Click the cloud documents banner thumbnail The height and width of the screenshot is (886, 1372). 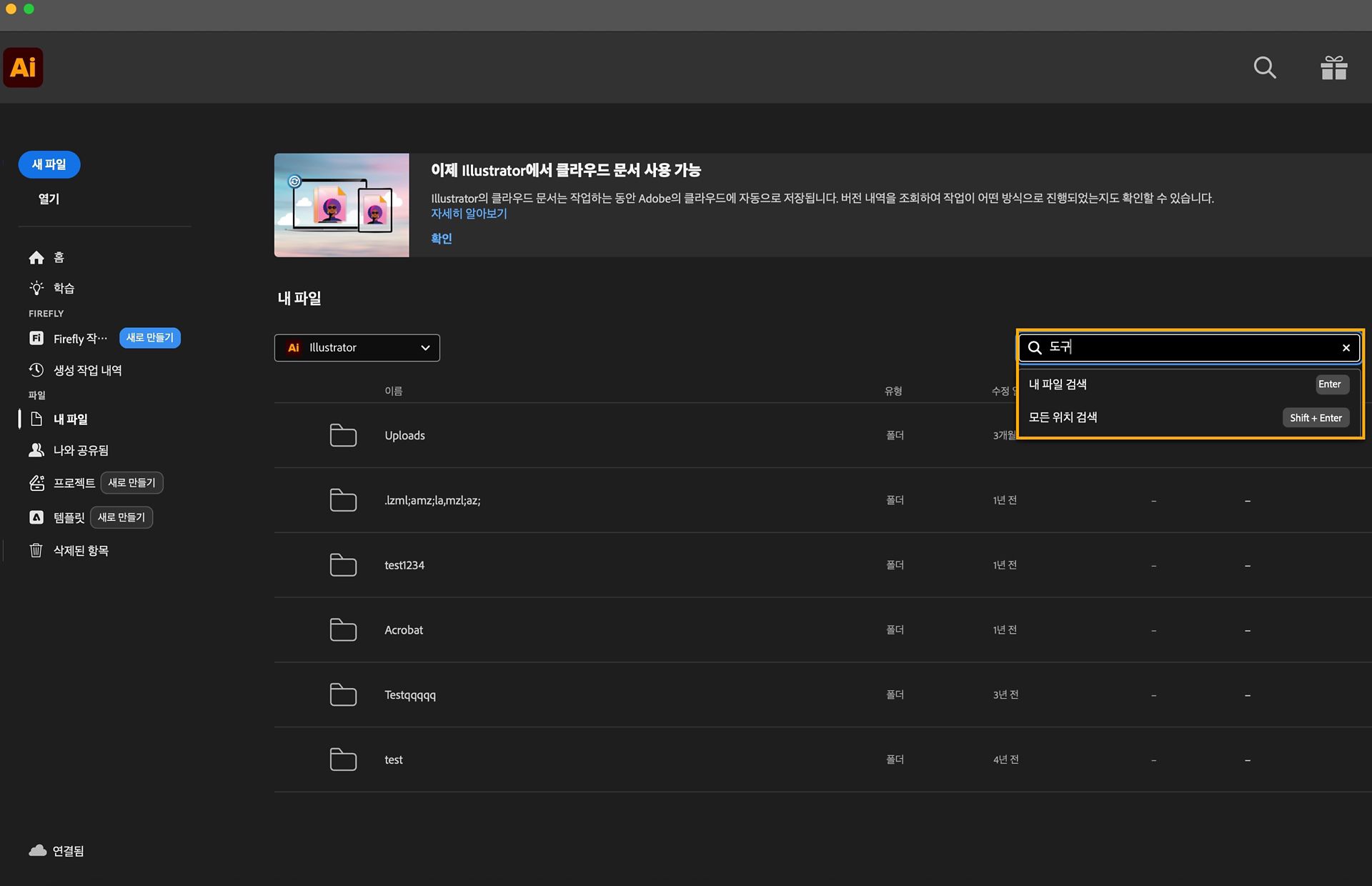point(342,205)
